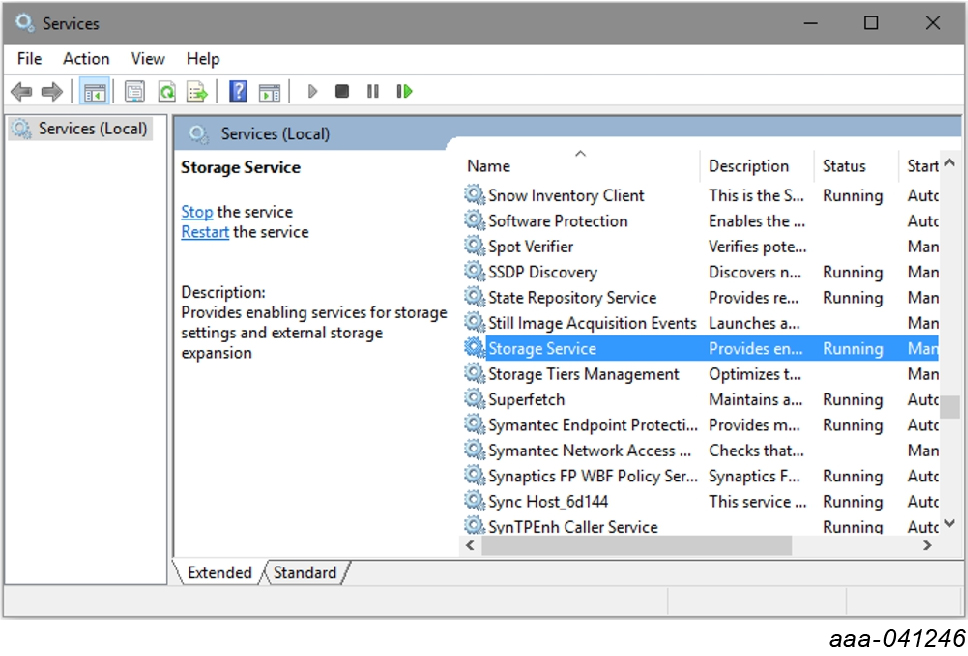The width and height of the screenshot is (968, 656).
Task: Click the Refresh toolbar icon
Action: [x=167, y=92]
